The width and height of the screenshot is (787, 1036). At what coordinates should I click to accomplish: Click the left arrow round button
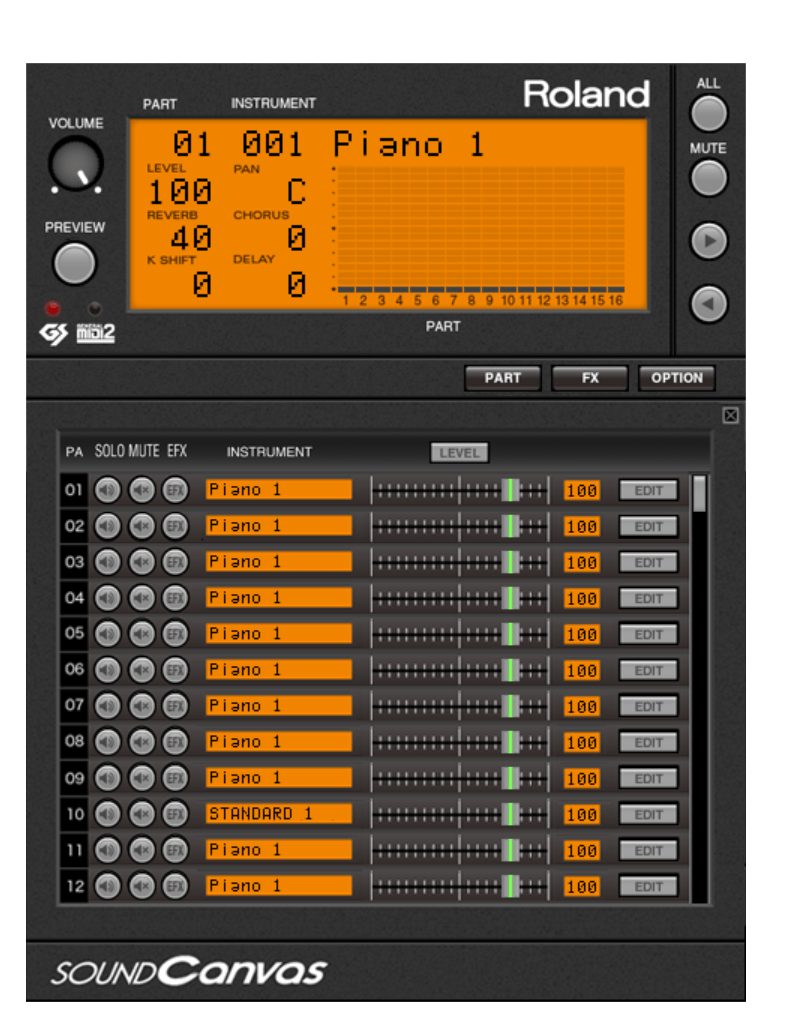(x=708, y=304)
